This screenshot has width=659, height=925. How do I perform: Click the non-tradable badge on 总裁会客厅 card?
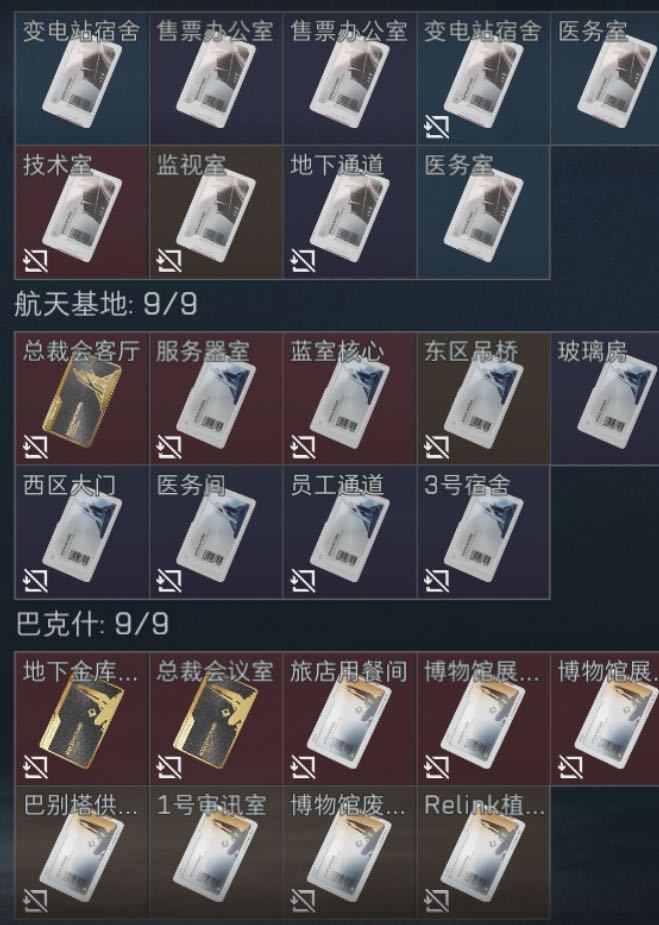[x=35, y=447]
